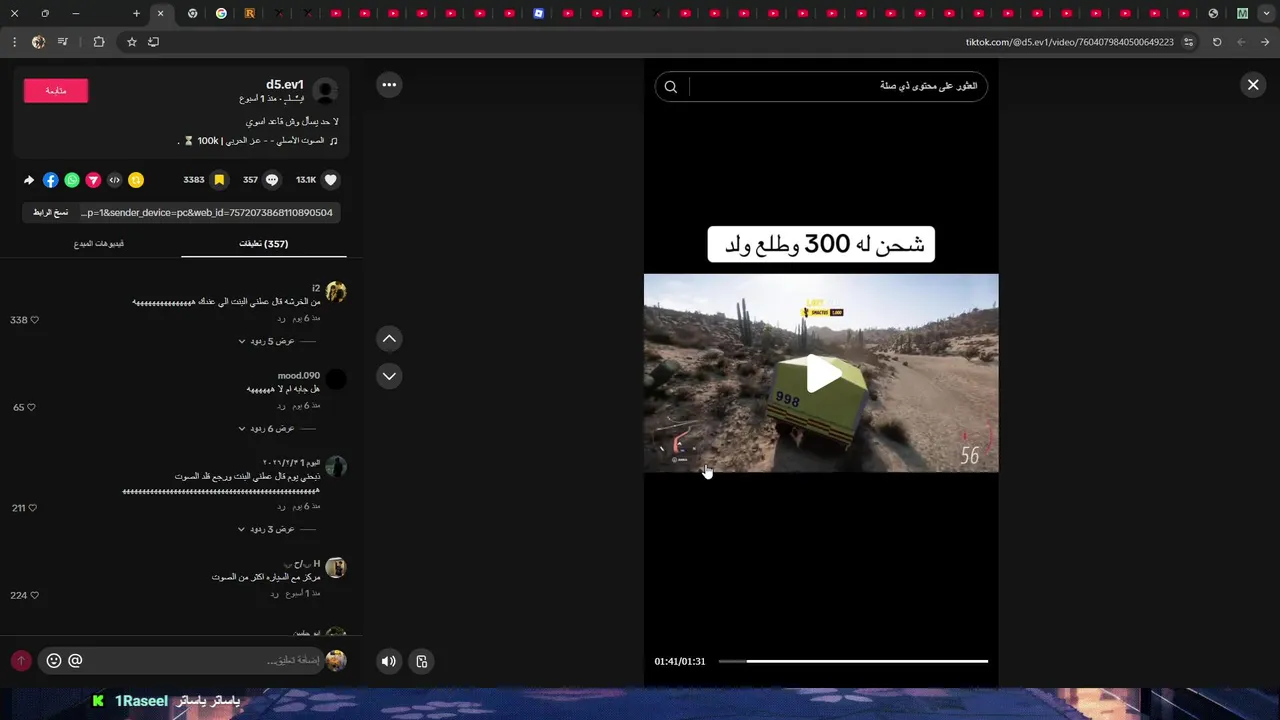Screen dimensions: 1280x720
Task: Expand the 3 replies thread
Action: click(267, 529)
